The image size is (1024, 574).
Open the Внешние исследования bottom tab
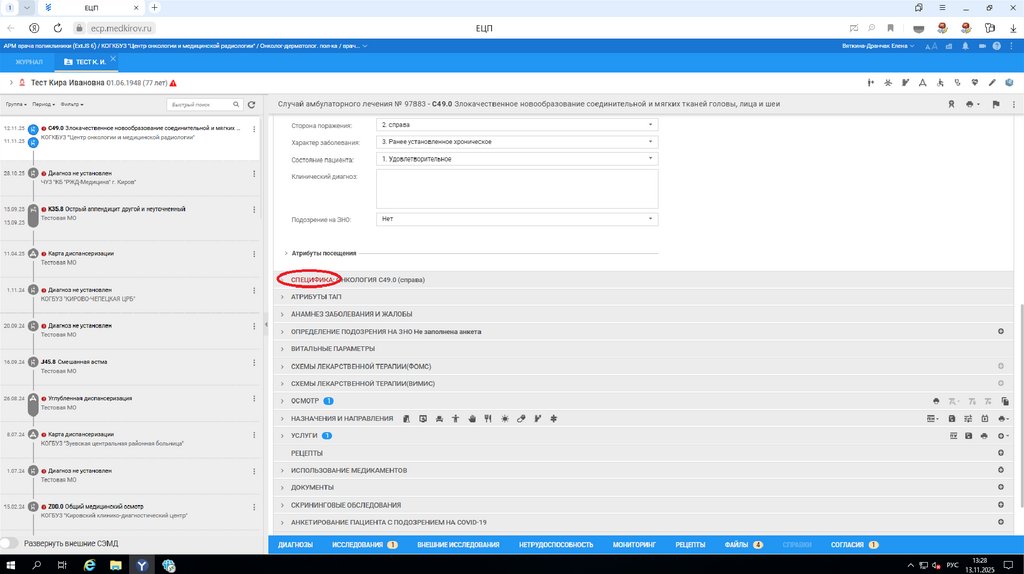coord(458,545)
